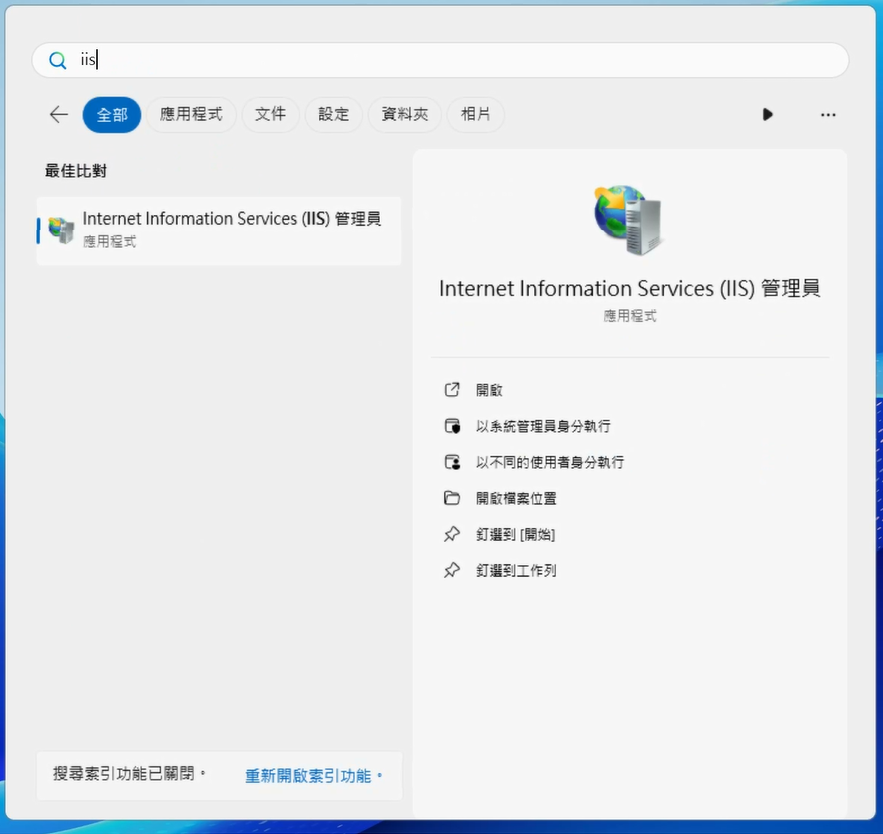Screen dimensions: 883x834
Task: Click the open (開啟) arrow icon
Action: coord(452,390)
